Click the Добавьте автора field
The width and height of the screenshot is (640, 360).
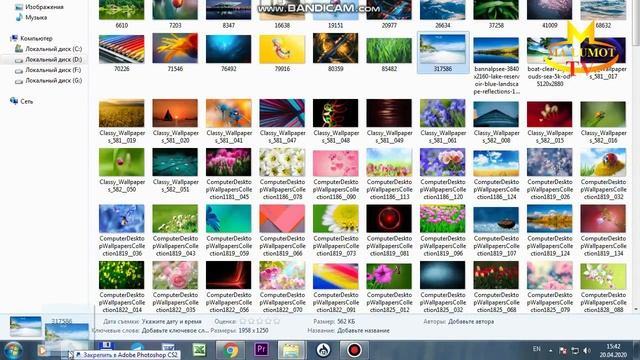tap(471, 322)
